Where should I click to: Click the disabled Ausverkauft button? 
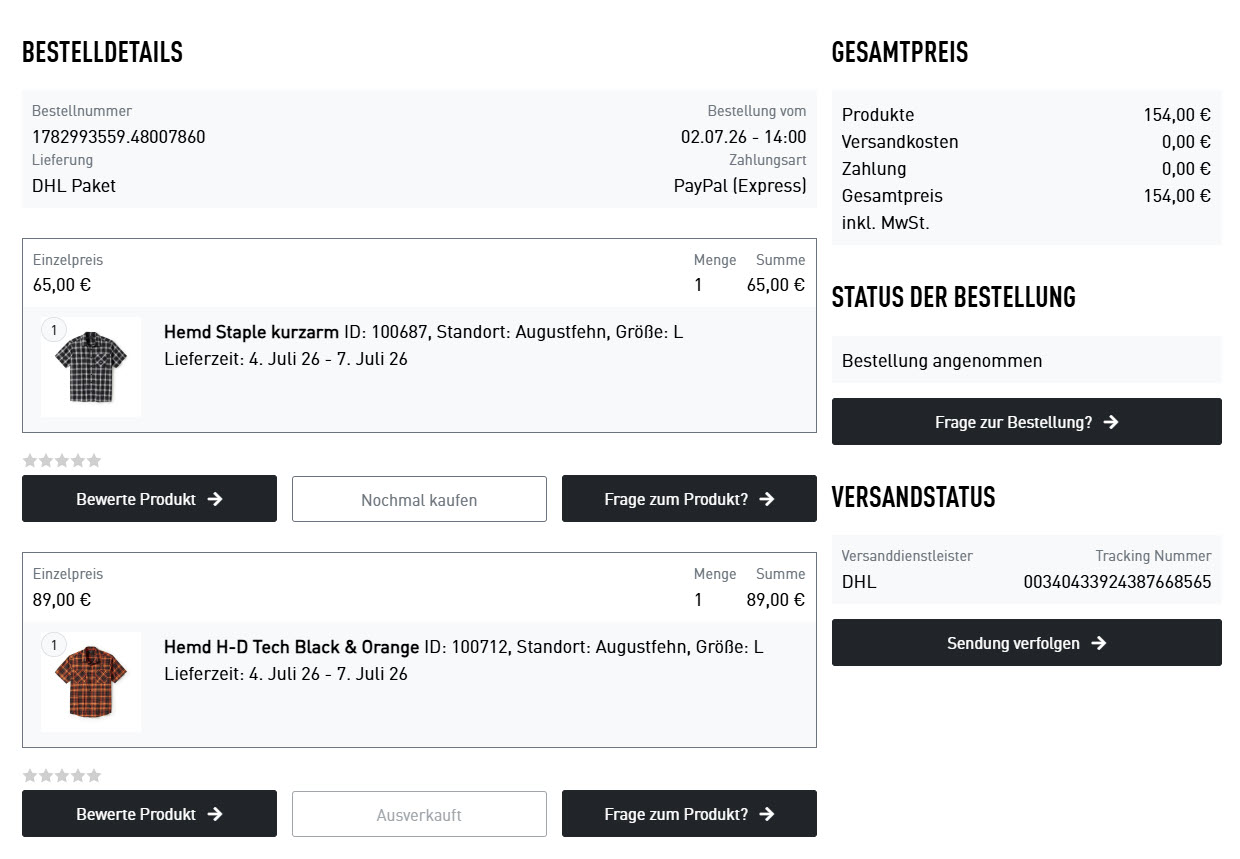pos(419,814)
